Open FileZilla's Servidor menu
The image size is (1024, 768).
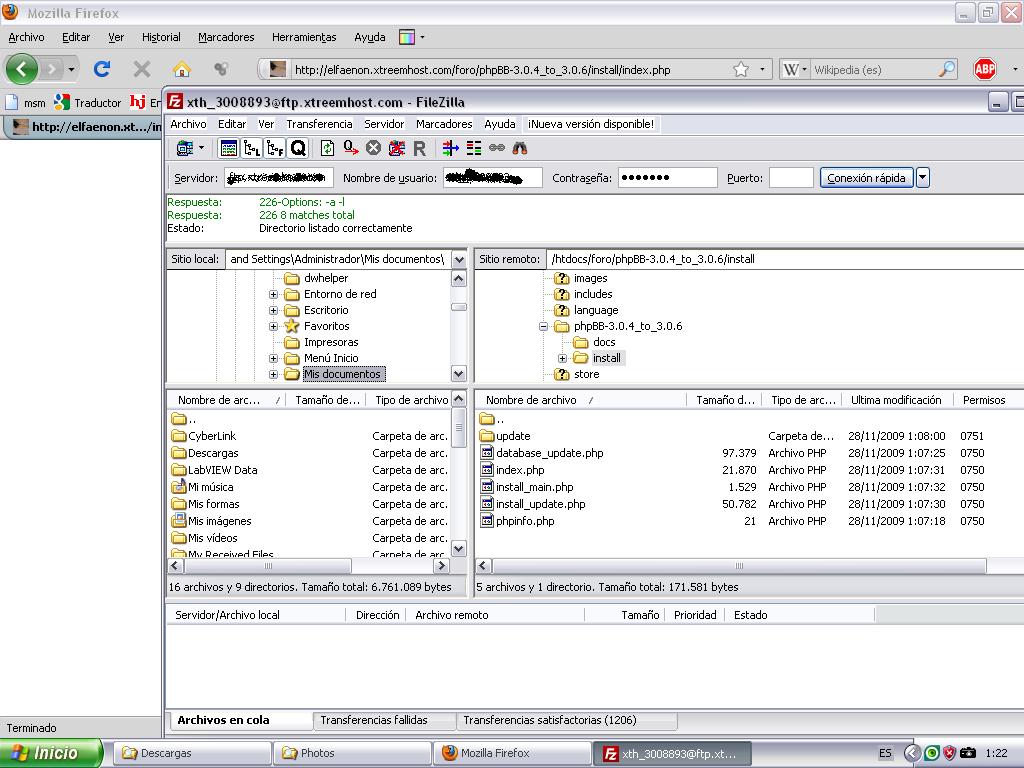click(384, 124)
